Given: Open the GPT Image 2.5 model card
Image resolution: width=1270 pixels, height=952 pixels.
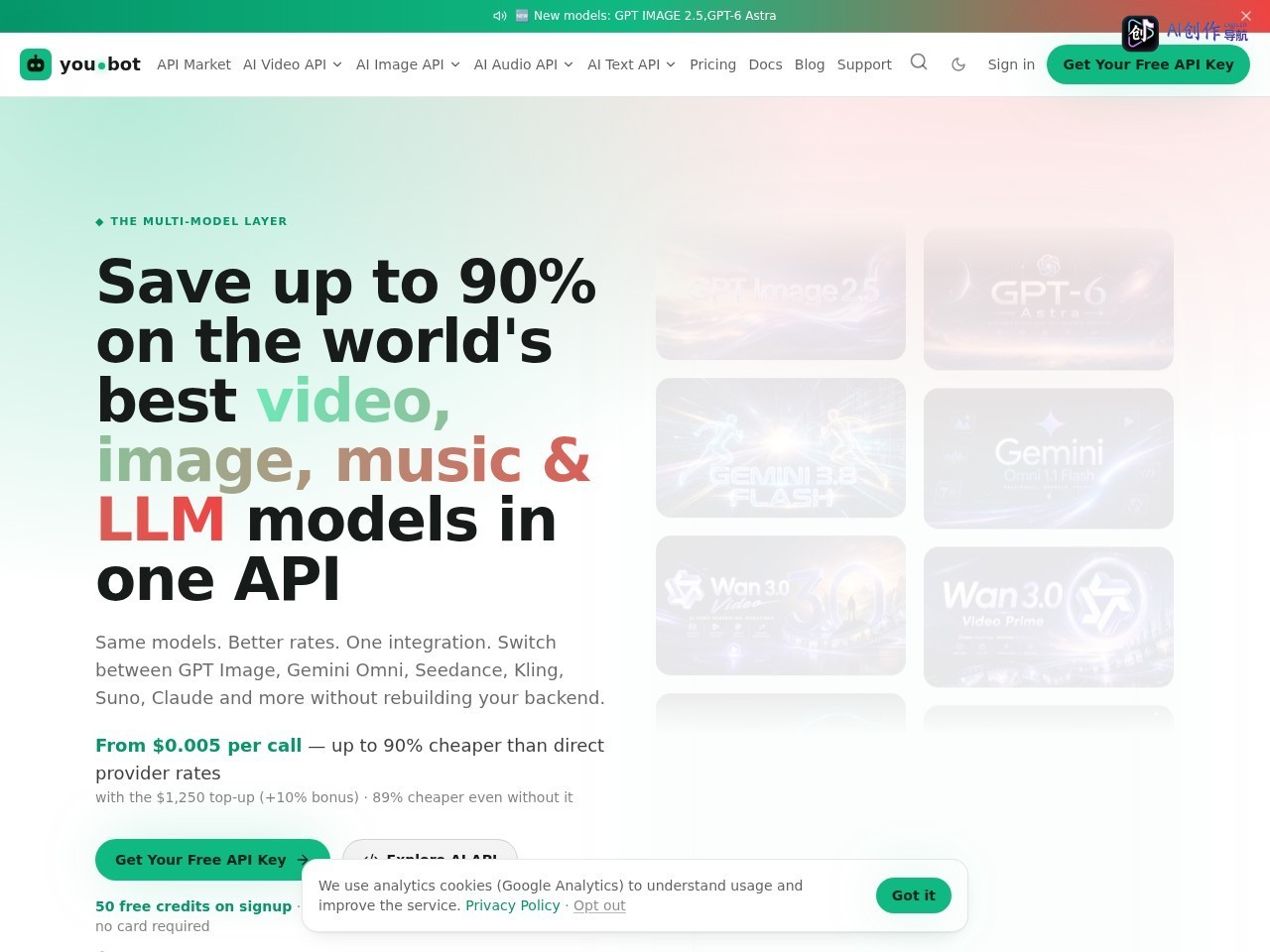Looking at the screenshot, I should pyautogui.click(x=781, y=290).
